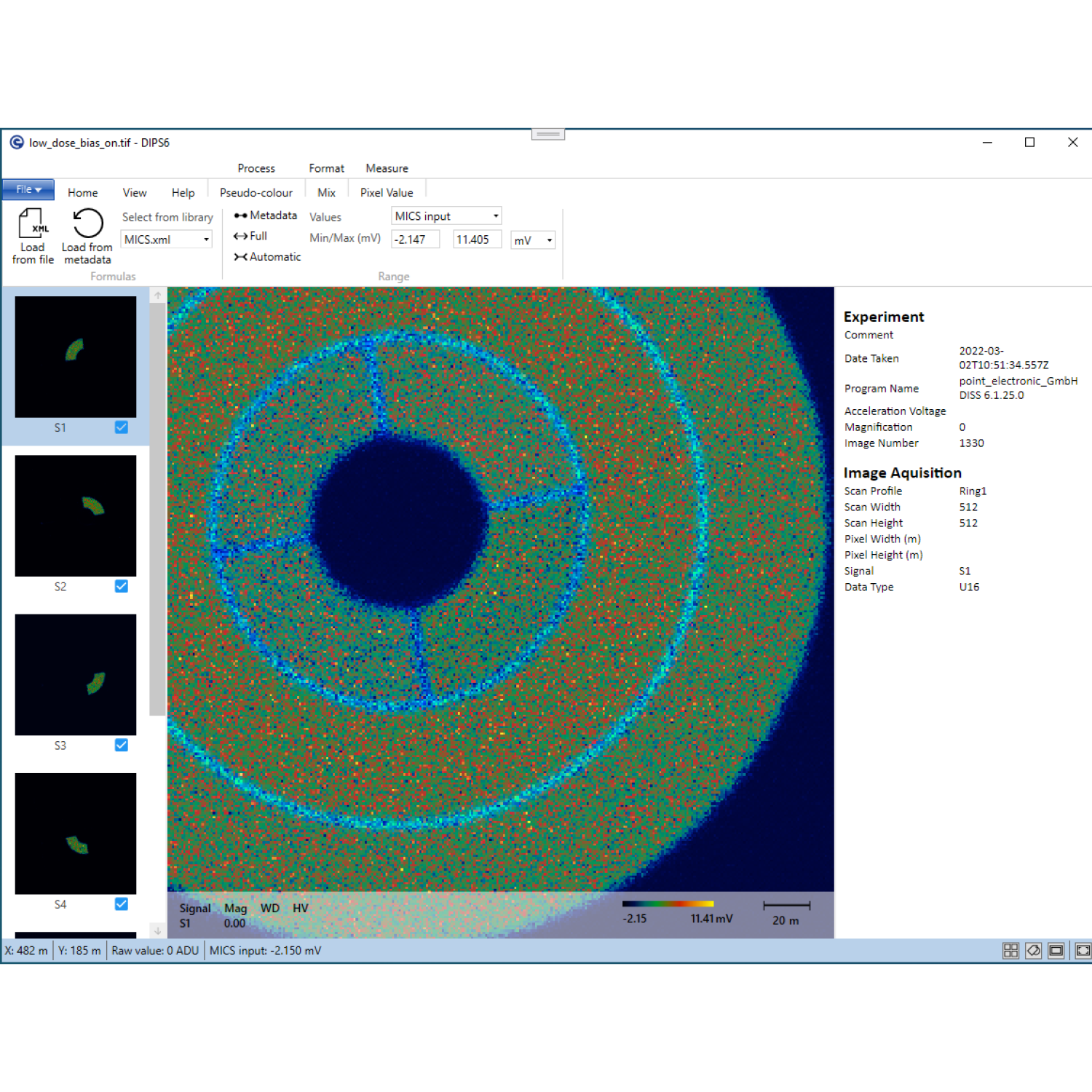Apply Full range setting
Image resolution: width=1092 pixels, height=1092 pixels.
click(250, 236)
